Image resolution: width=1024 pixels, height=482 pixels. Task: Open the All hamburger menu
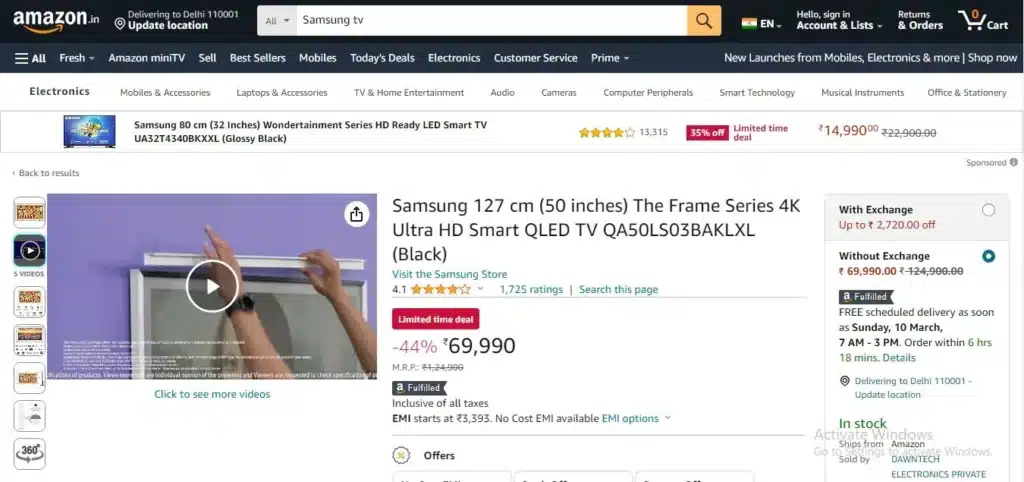[x=31, y=58]
